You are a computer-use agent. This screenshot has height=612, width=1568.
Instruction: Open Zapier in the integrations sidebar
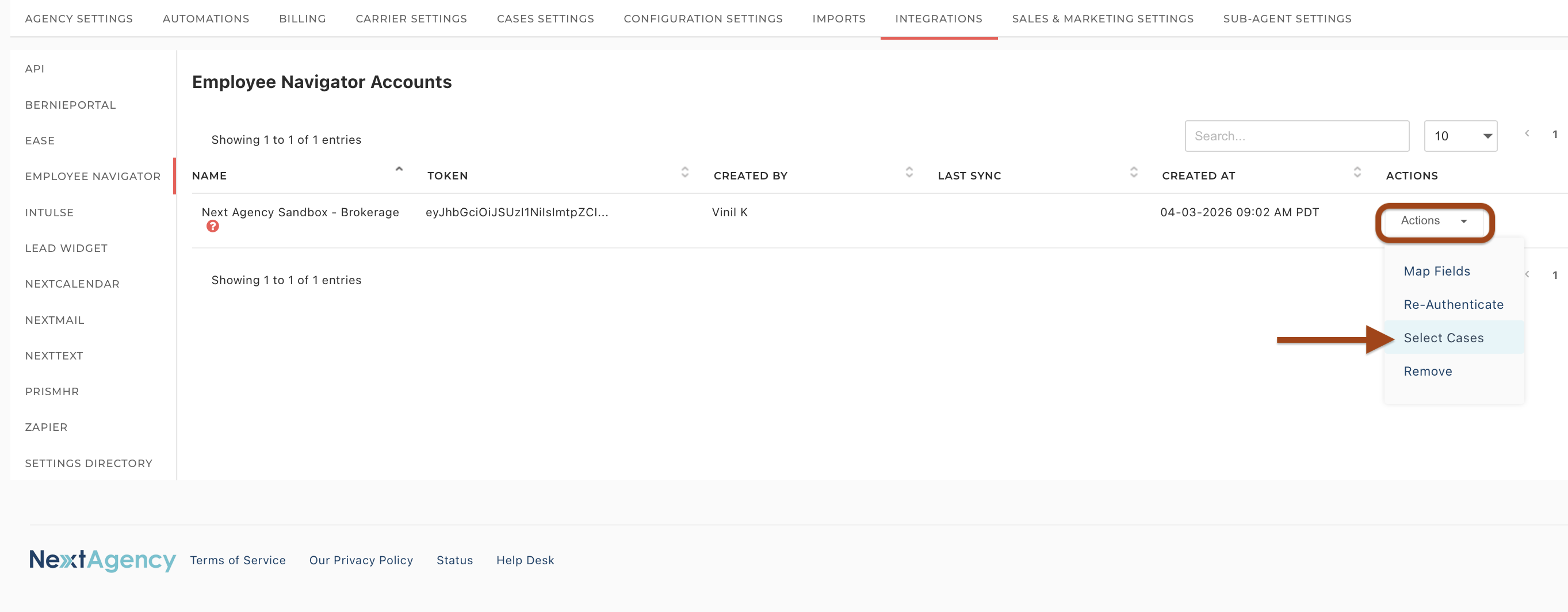(46, 427)
